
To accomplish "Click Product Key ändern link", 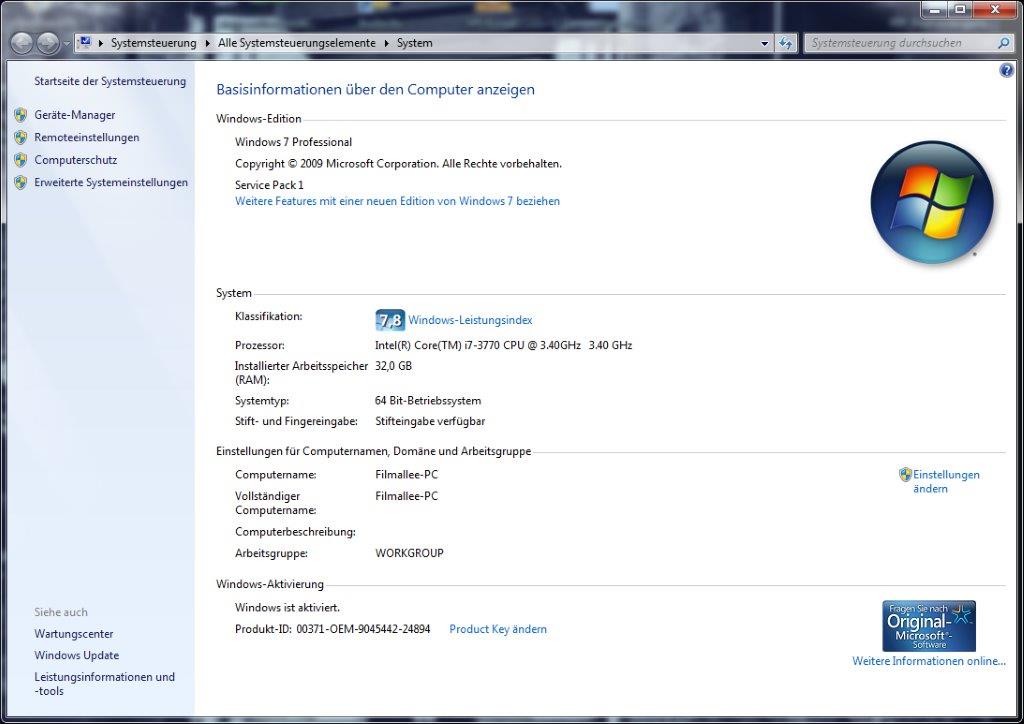I will tap(498, 629).
